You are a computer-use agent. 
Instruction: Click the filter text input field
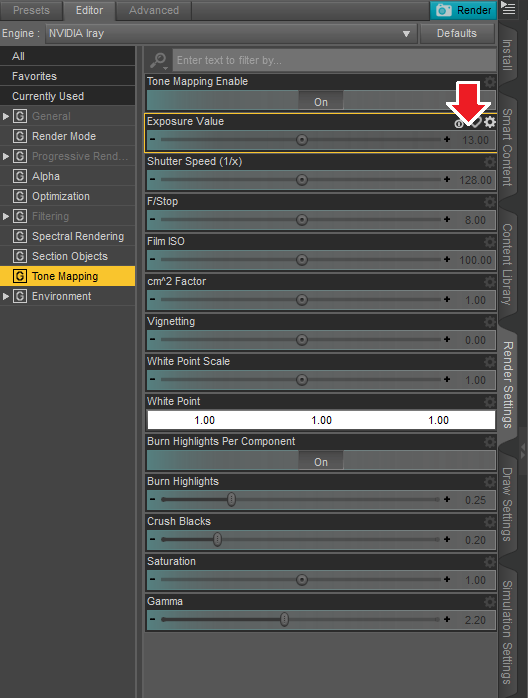[x=334, y=60]
